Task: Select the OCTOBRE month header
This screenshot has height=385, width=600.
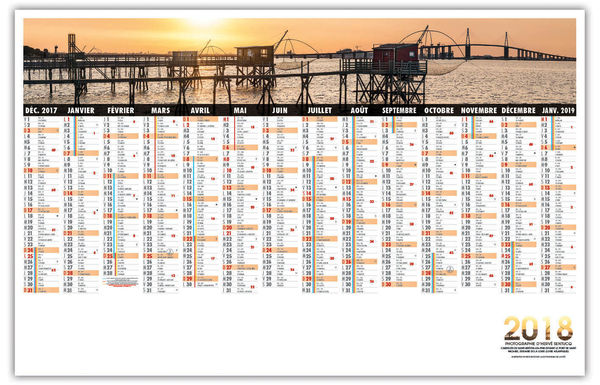Action: click(x=439, y=110)
